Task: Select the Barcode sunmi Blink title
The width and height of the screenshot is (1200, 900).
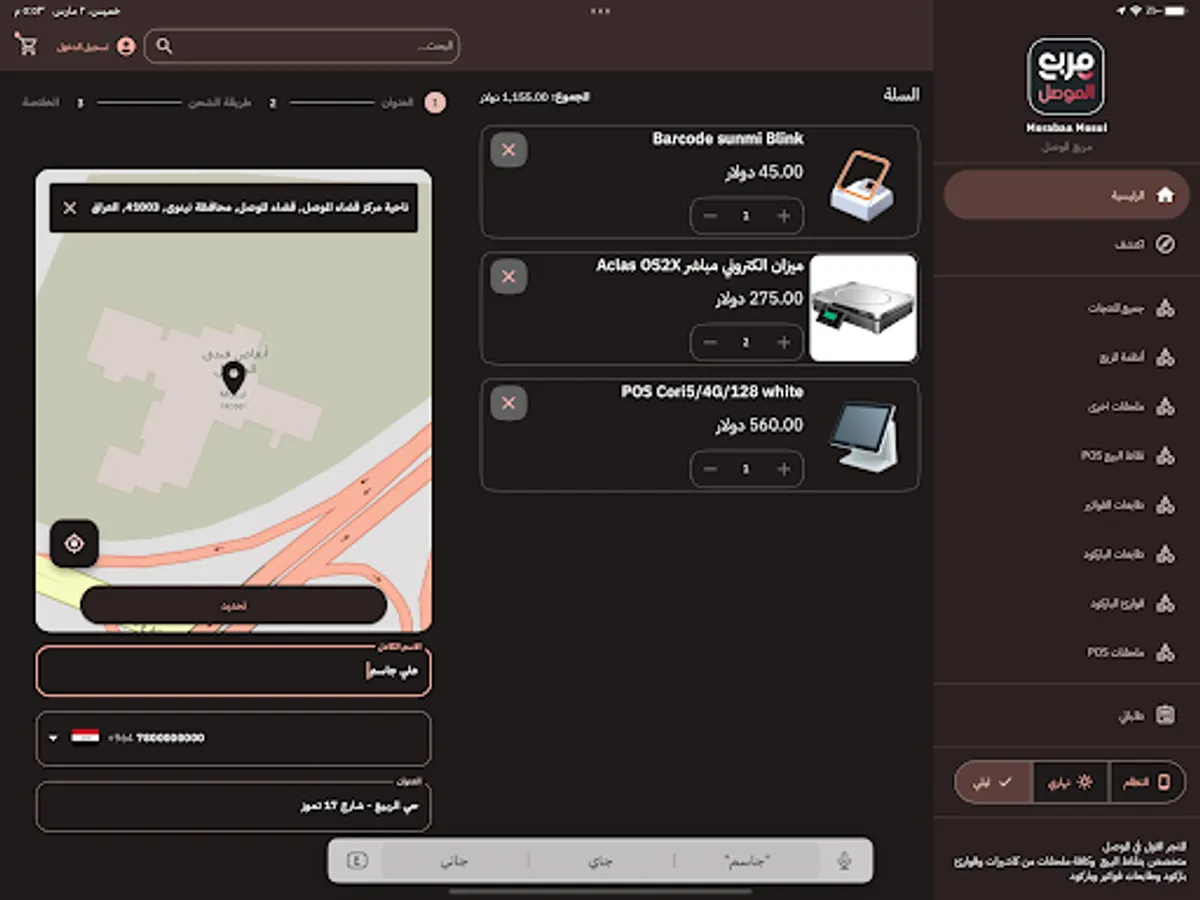Action: point(728,139)
